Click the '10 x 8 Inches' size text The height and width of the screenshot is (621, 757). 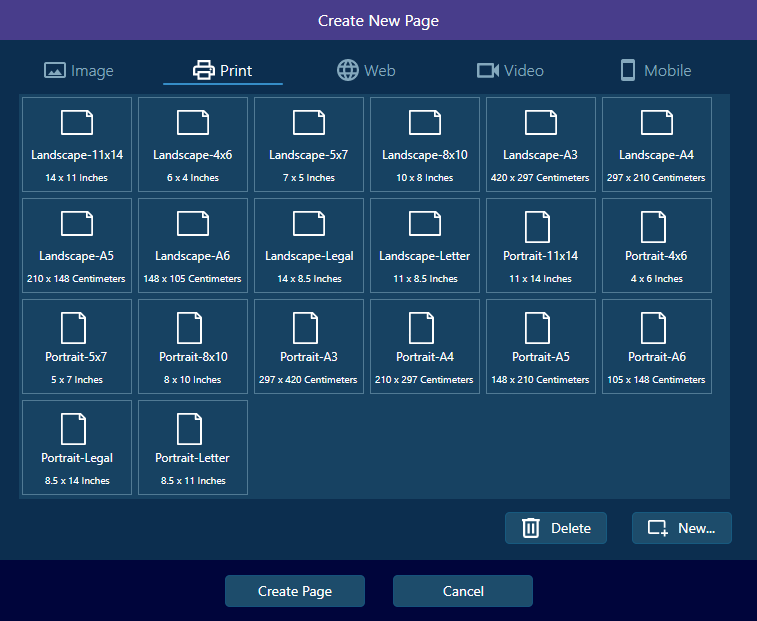[x=425, y=178]
